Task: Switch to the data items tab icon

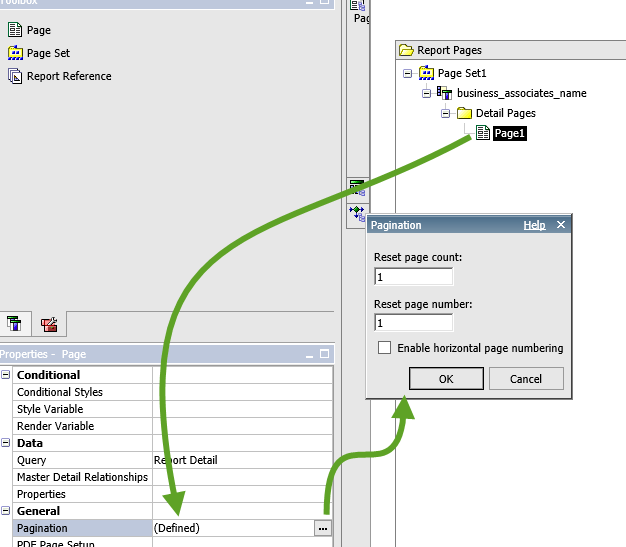Action: tap(14, 323)
